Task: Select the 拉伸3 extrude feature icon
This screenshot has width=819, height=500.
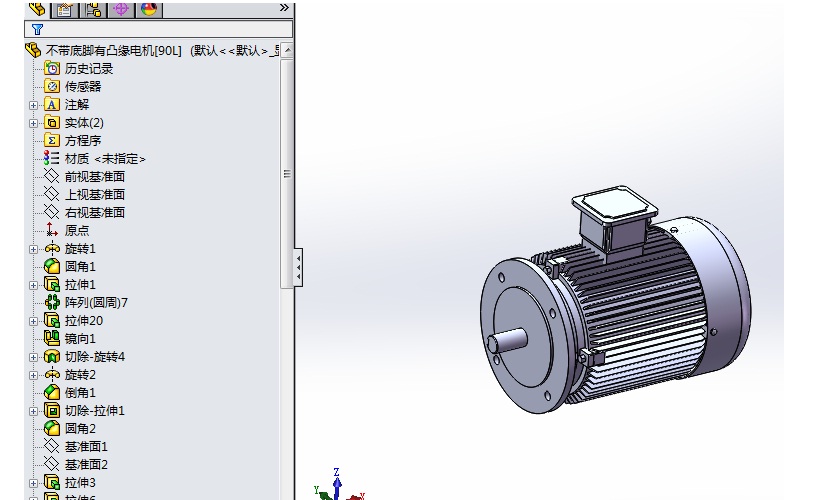Action: 52,482
